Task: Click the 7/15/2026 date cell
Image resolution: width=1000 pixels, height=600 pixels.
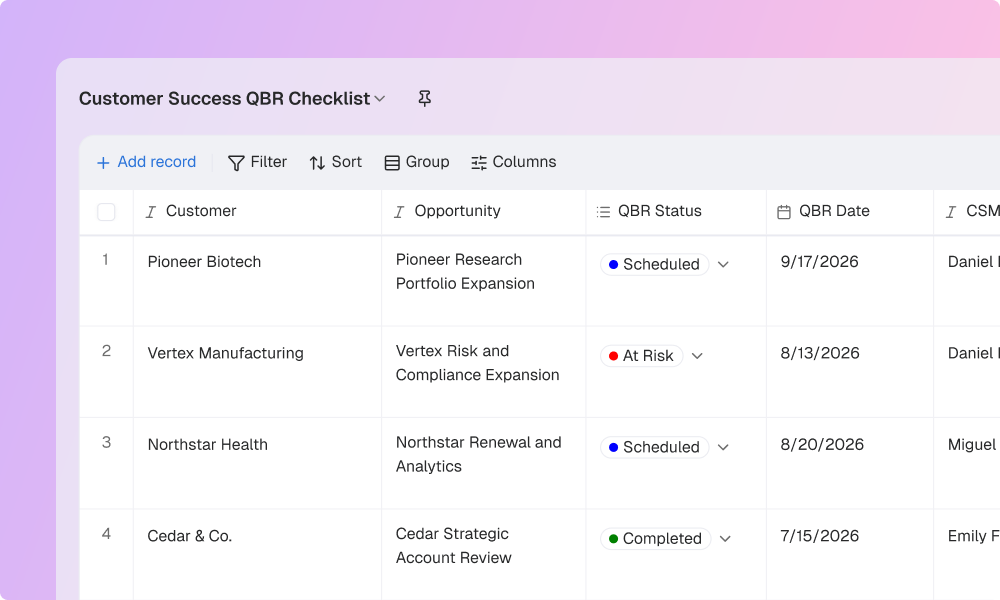Action: tap(849, 554)
